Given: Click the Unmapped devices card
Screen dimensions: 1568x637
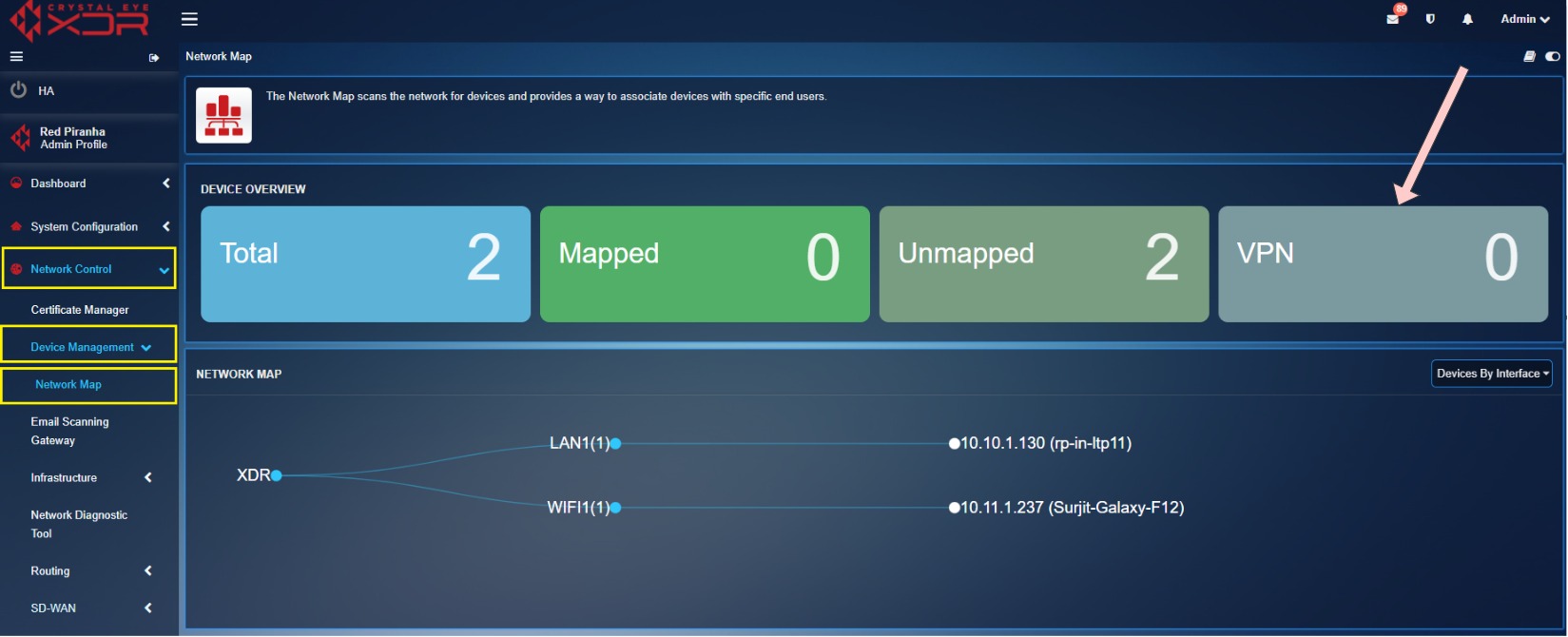Looking at the screenshot, I should (x=1044, y=263).
